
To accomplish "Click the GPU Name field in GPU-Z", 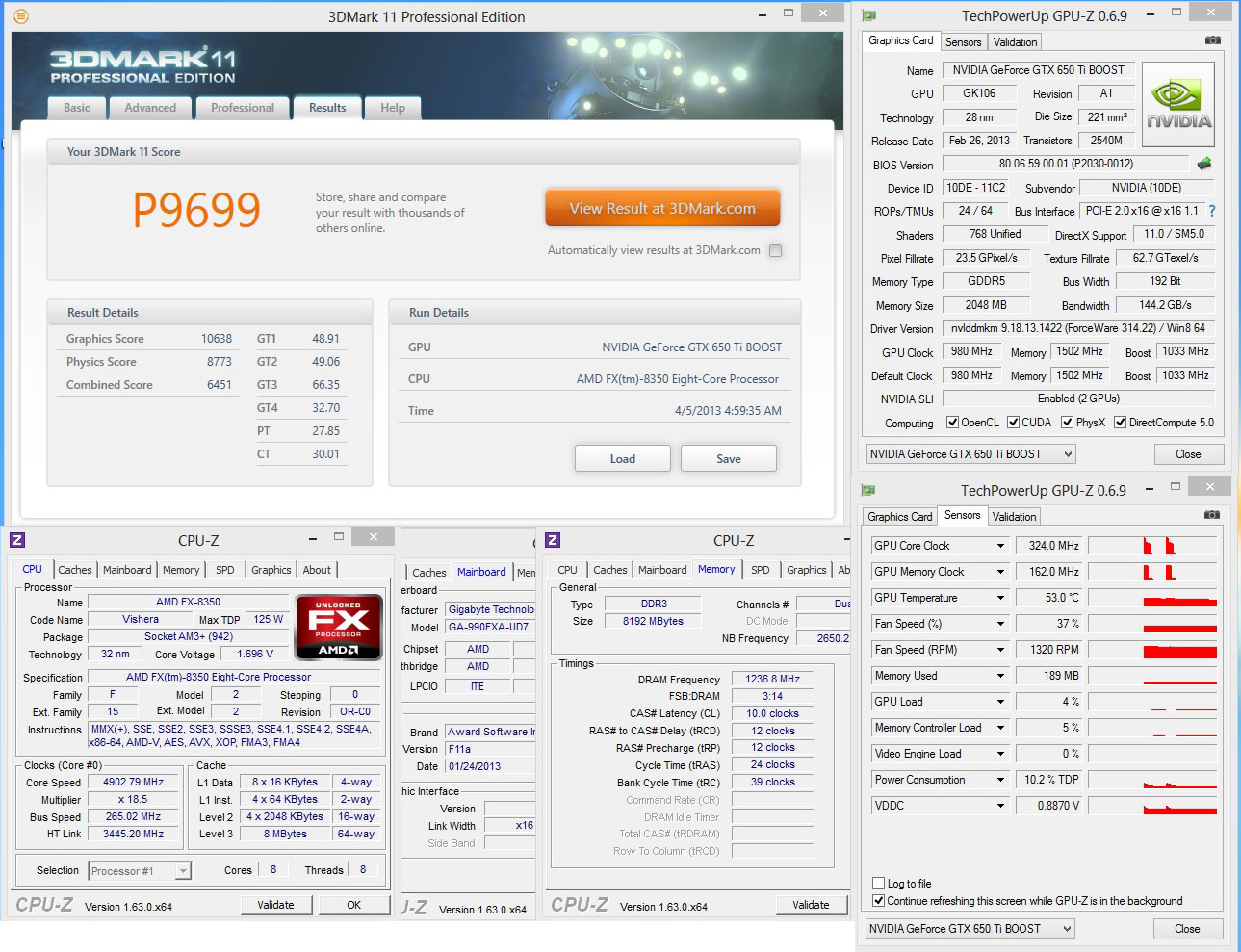I will click(x=1039, y=70).
